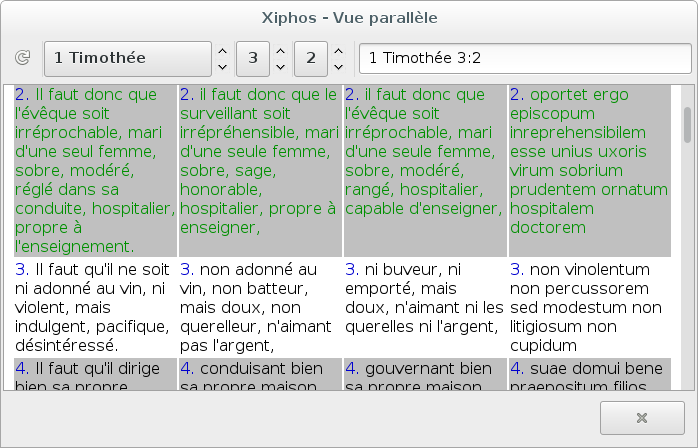Click the word 'l'enseignement.'
The height and width of the screenshot is (448, 698).
pos(74,246)
